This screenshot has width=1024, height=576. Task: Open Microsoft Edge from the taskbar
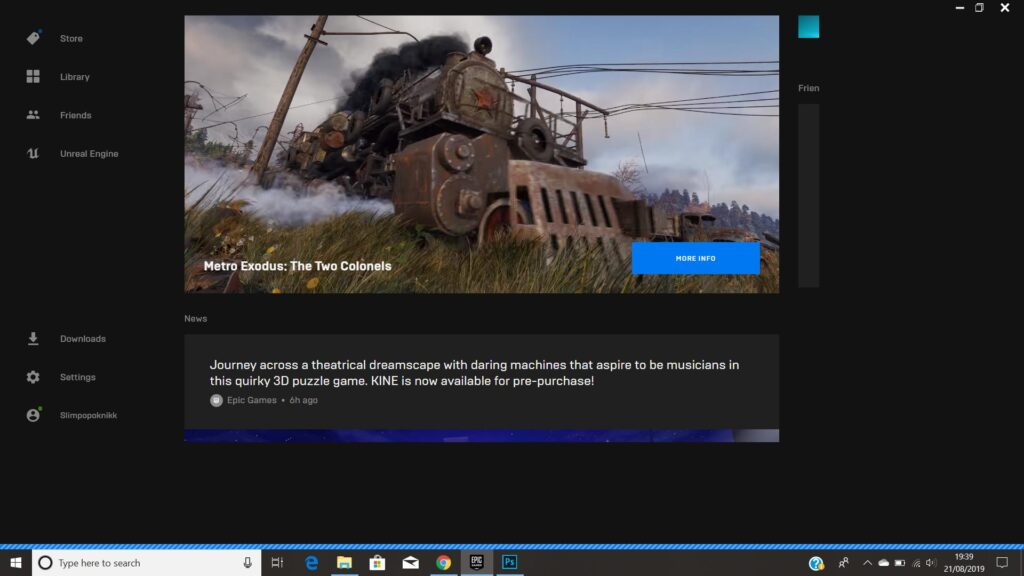coord(312,563)
